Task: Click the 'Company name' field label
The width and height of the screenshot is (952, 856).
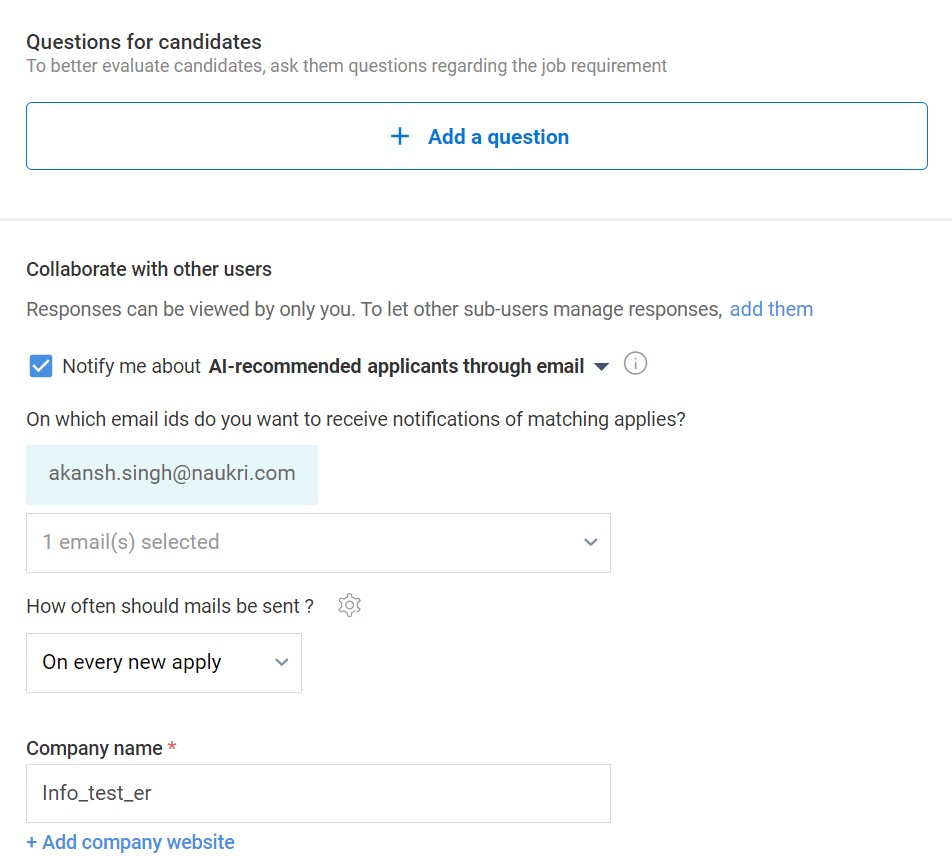Action: pyautogui.click(x=94, y=748)
